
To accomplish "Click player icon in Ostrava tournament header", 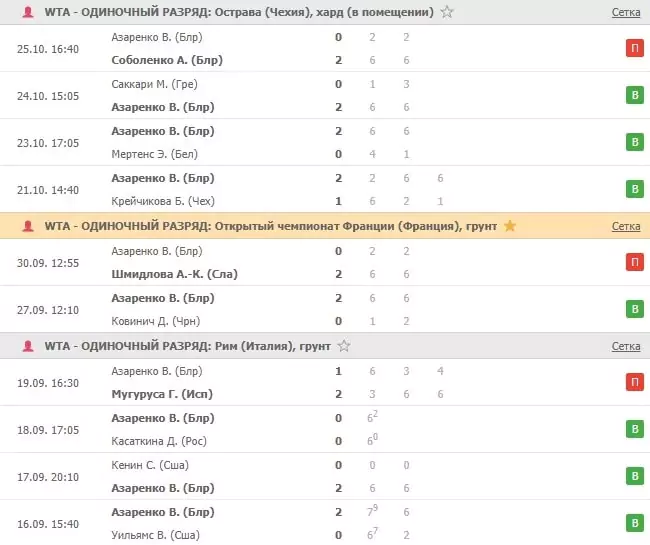I will point(28,12).
